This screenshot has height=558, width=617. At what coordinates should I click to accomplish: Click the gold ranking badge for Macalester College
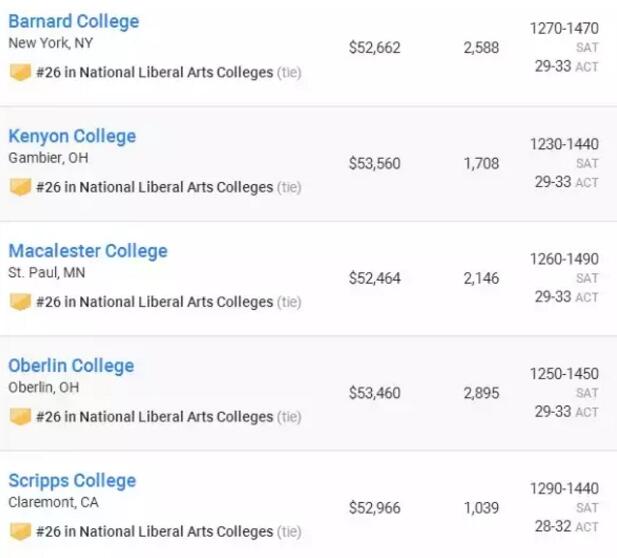20,302
